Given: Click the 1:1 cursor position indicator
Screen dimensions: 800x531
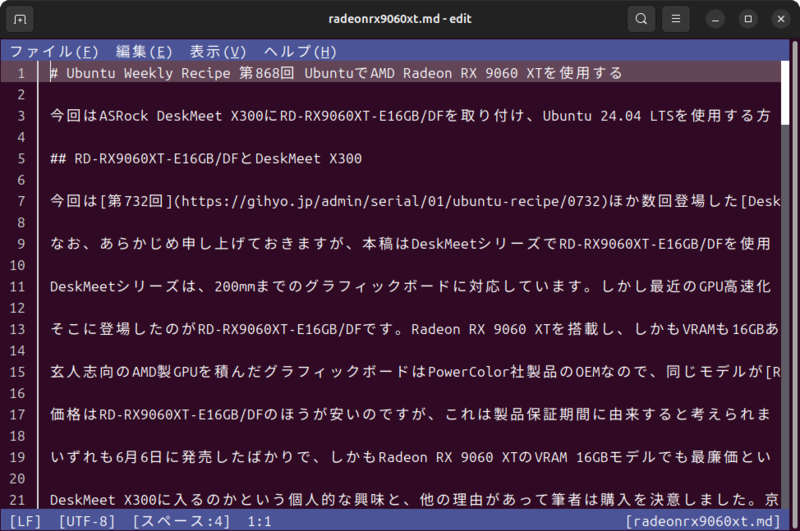Looking at the screenshot, I should click(x=259, y=521).
